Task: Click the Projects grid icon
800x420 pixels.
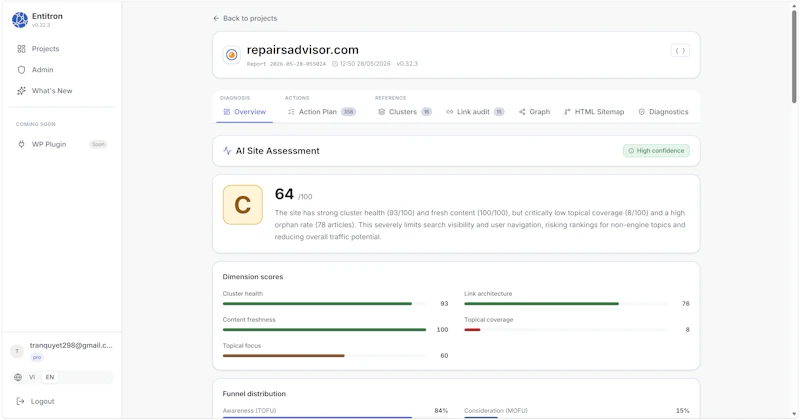Action: 21,49
